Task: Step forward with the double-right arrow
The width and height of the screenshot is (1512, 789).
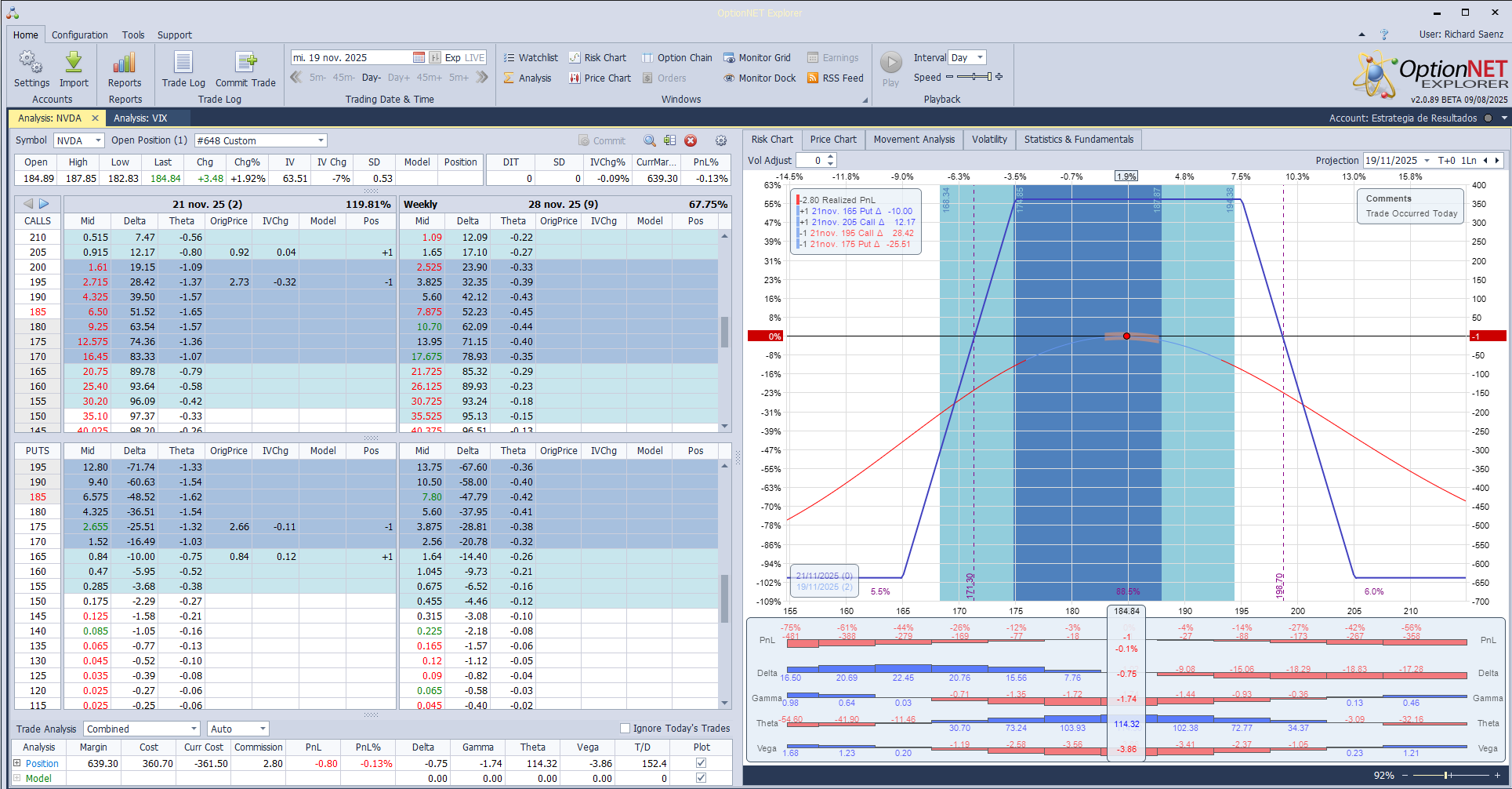Action: (482, 77)
